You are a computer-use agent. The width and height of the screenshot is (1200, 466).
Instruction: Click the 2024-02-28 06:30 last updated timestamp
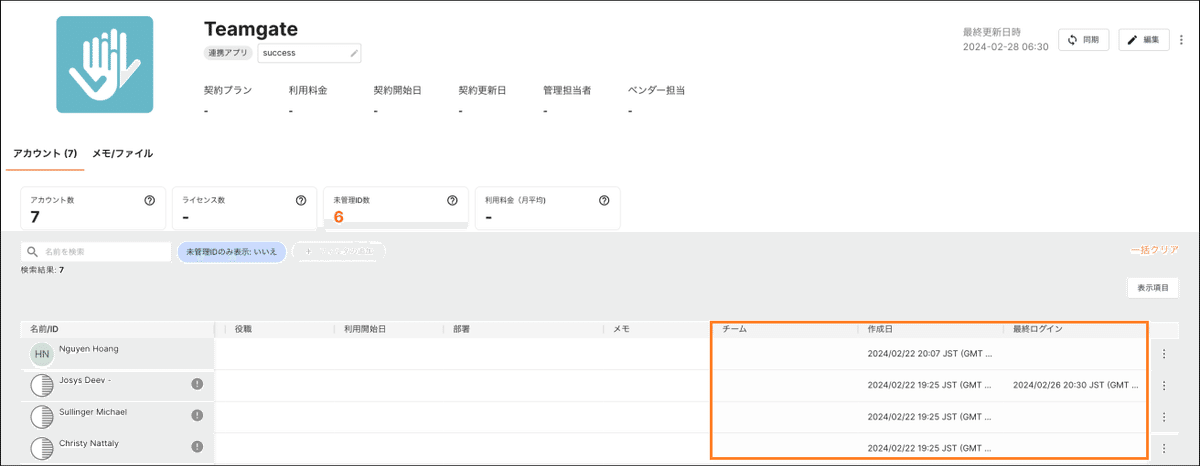coord(1005,47)
